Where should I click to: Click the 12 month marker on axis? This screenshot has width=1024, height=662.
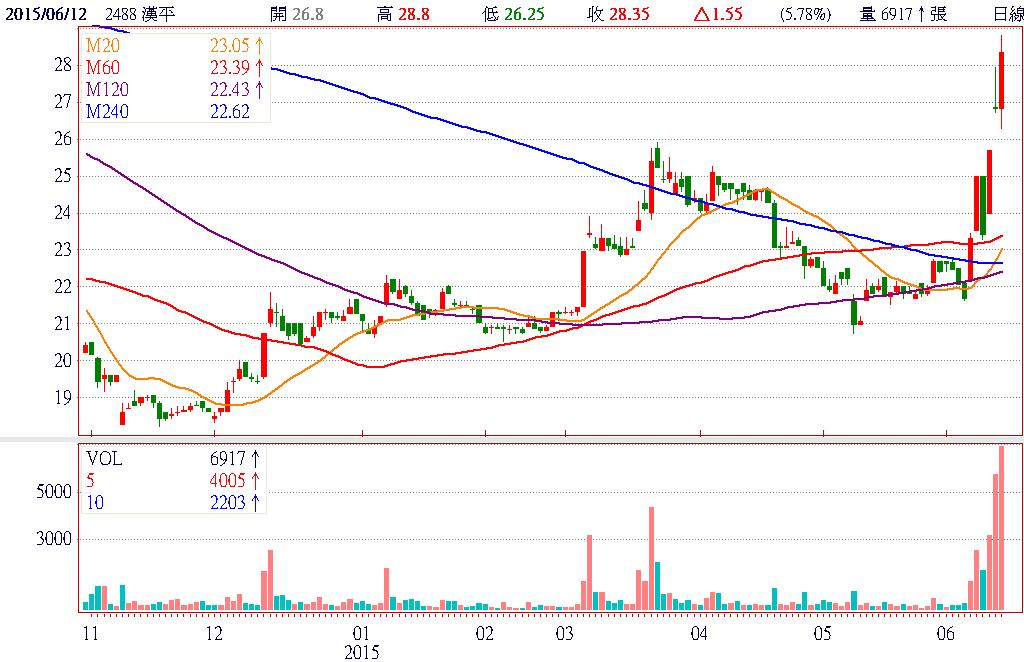(213, 634)
